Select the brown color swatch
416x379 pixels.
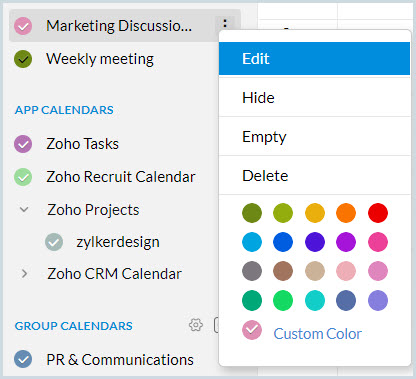(x=283, y=271)
